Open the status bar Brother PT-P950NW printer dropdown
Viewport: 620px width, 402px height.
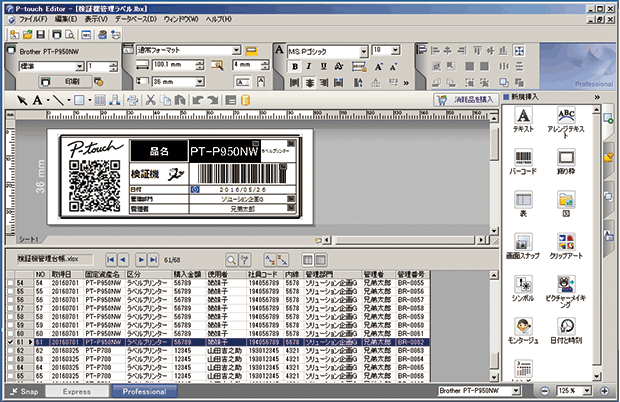tap(516, 391)
